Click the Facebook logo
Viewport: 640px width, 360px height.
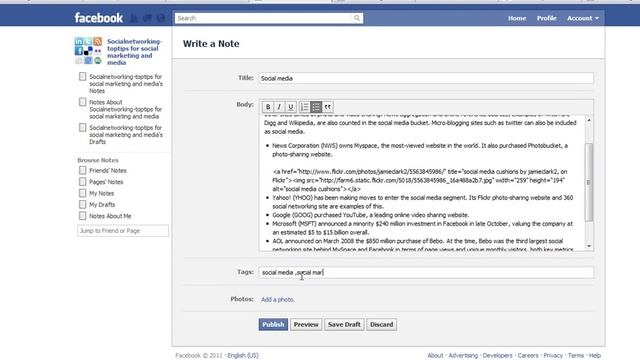click(x=98, y=18)
